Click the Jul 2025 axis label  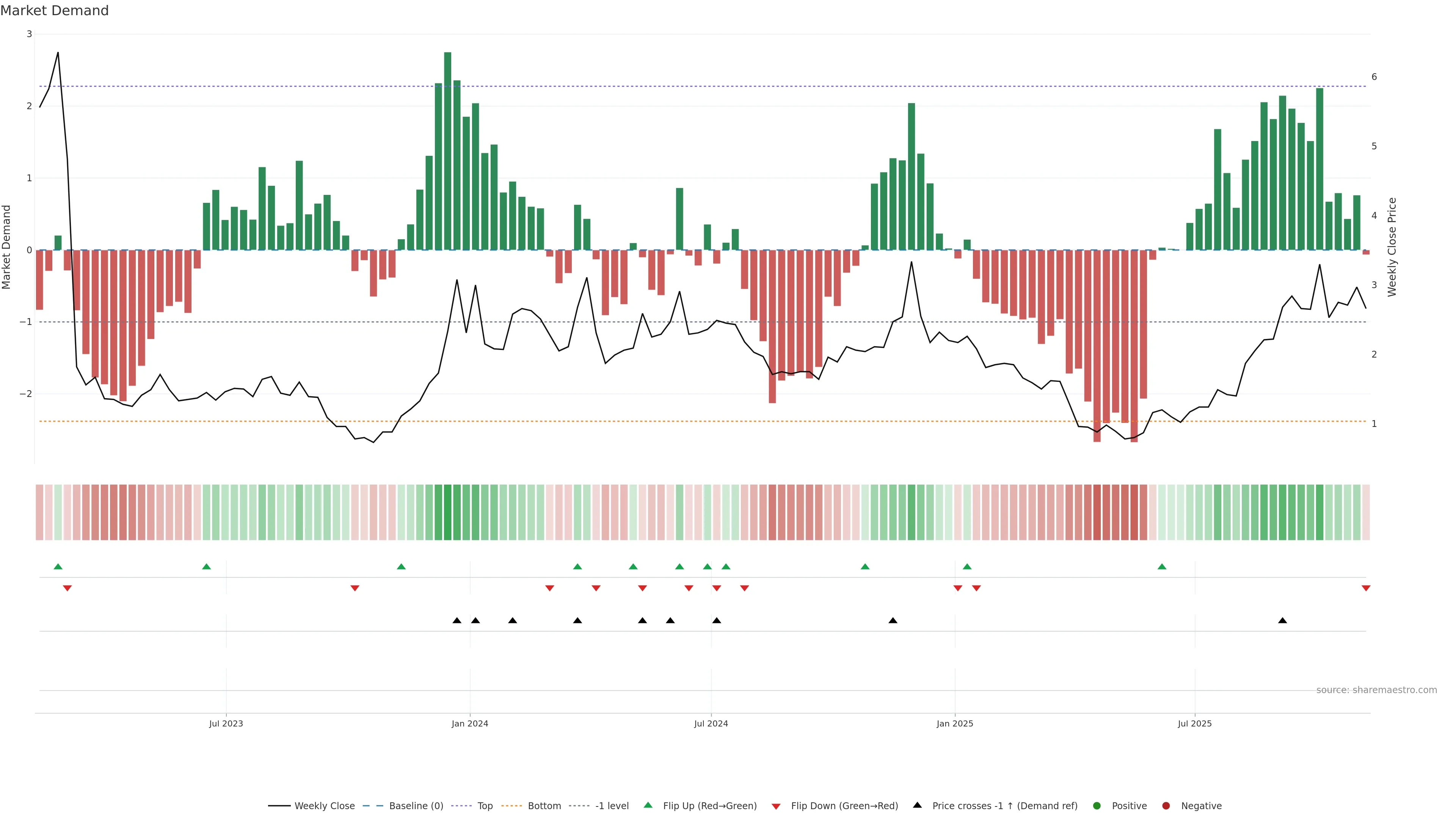(x=1194, y=723)
